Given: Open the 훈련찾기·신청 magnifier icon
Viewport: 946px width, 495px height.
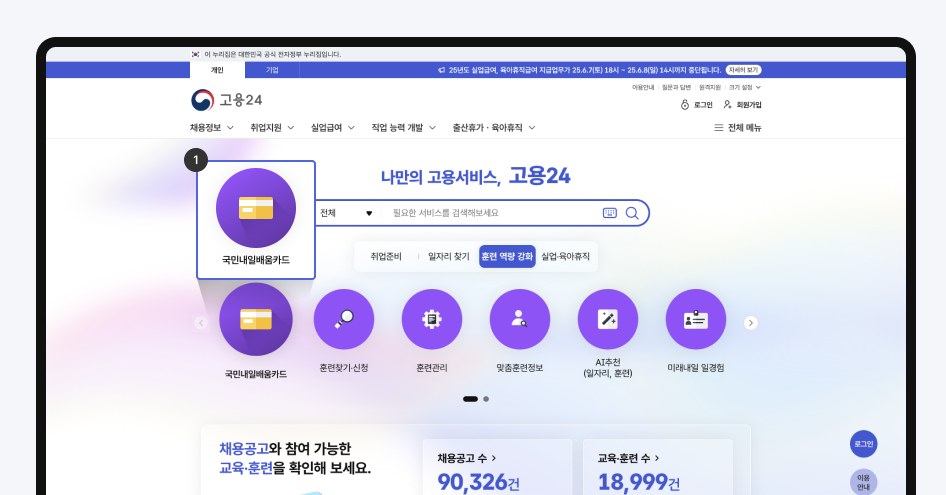Looking at the screenshot, I should point(344,319).
